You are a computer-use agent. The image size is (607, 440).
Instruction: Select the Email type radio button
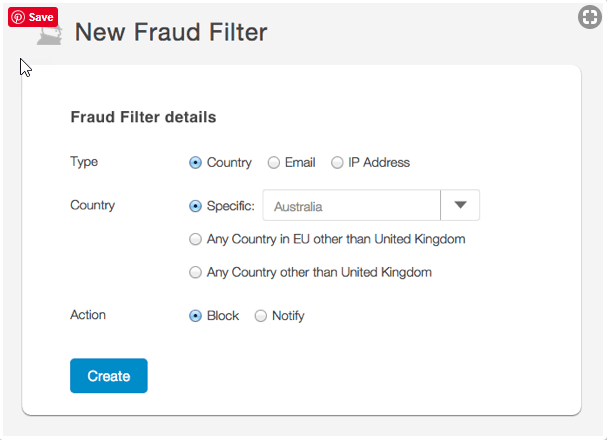[x=274, y=163]
